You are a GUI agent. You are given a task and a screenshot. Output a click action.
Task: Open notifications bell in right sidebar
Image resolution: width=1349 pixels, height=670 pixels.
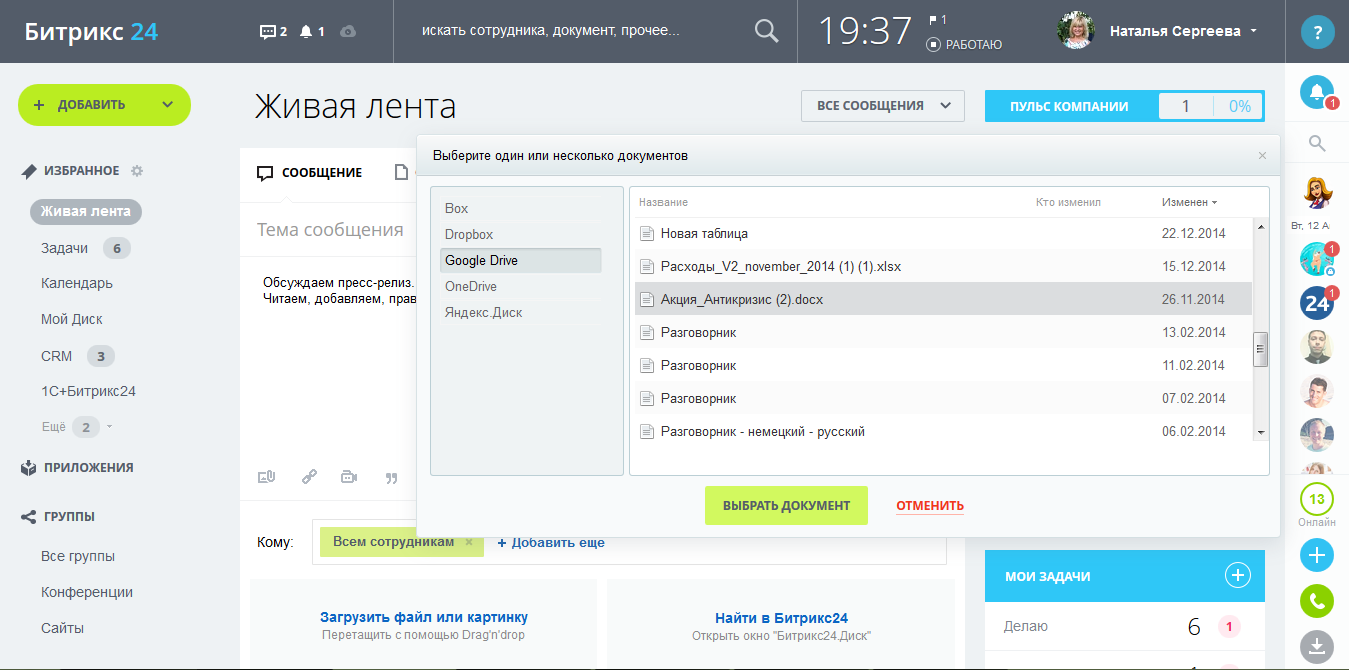pyautogui.click(x=1317, y=93)
